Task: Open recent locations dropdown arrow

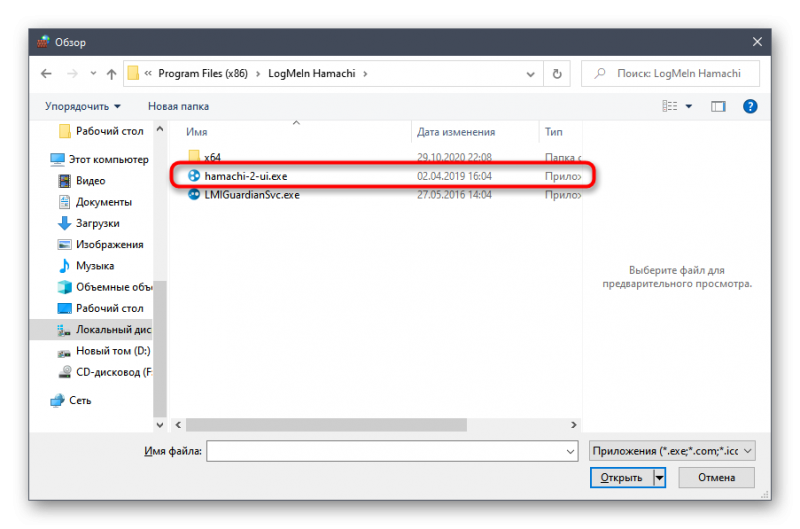Action: (x=93, y=74)
